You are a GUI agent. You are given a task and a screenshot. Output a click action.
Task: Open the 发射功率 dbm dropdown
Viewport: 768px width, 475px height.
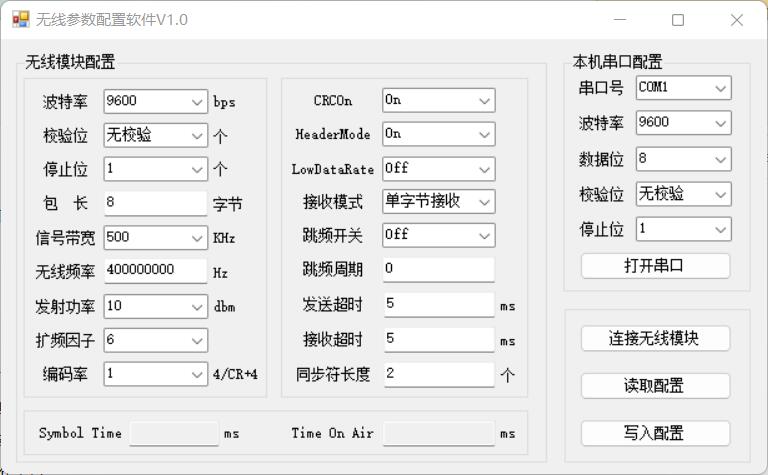click(156, 306)
